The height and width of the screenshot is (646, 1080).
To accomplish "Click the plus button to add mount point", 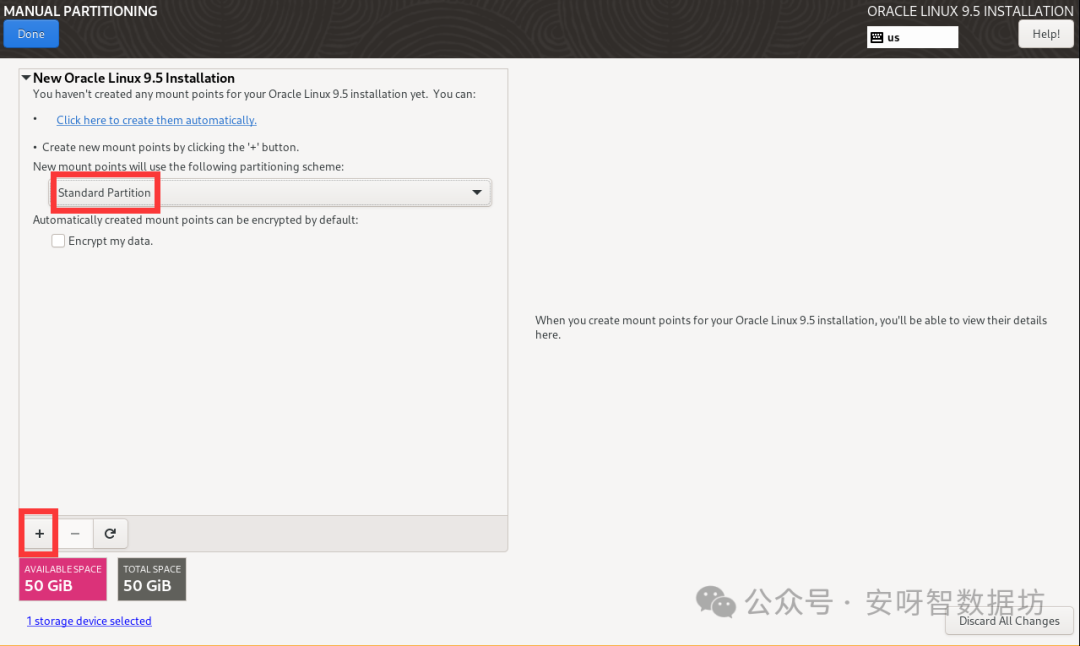I will 39,534.
